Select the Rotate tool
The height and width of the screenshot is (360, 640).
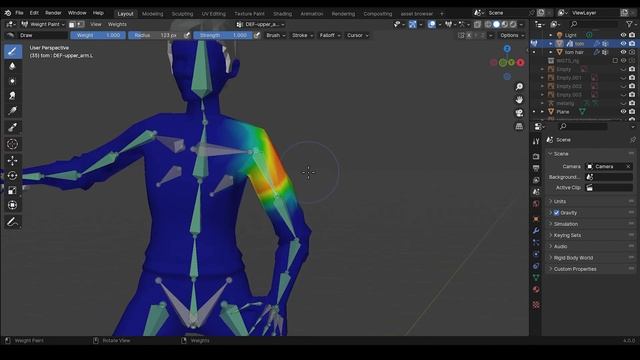12,176
